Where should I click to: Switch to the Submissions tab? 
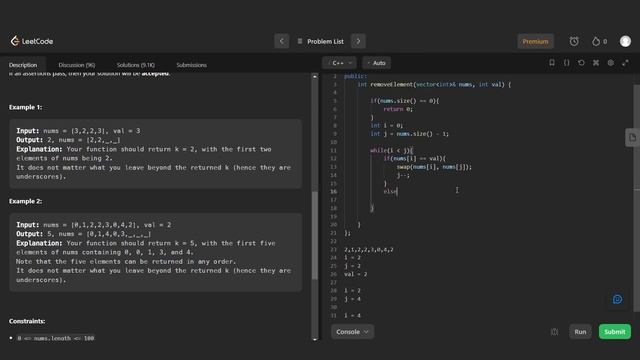(x=191, y=65)
